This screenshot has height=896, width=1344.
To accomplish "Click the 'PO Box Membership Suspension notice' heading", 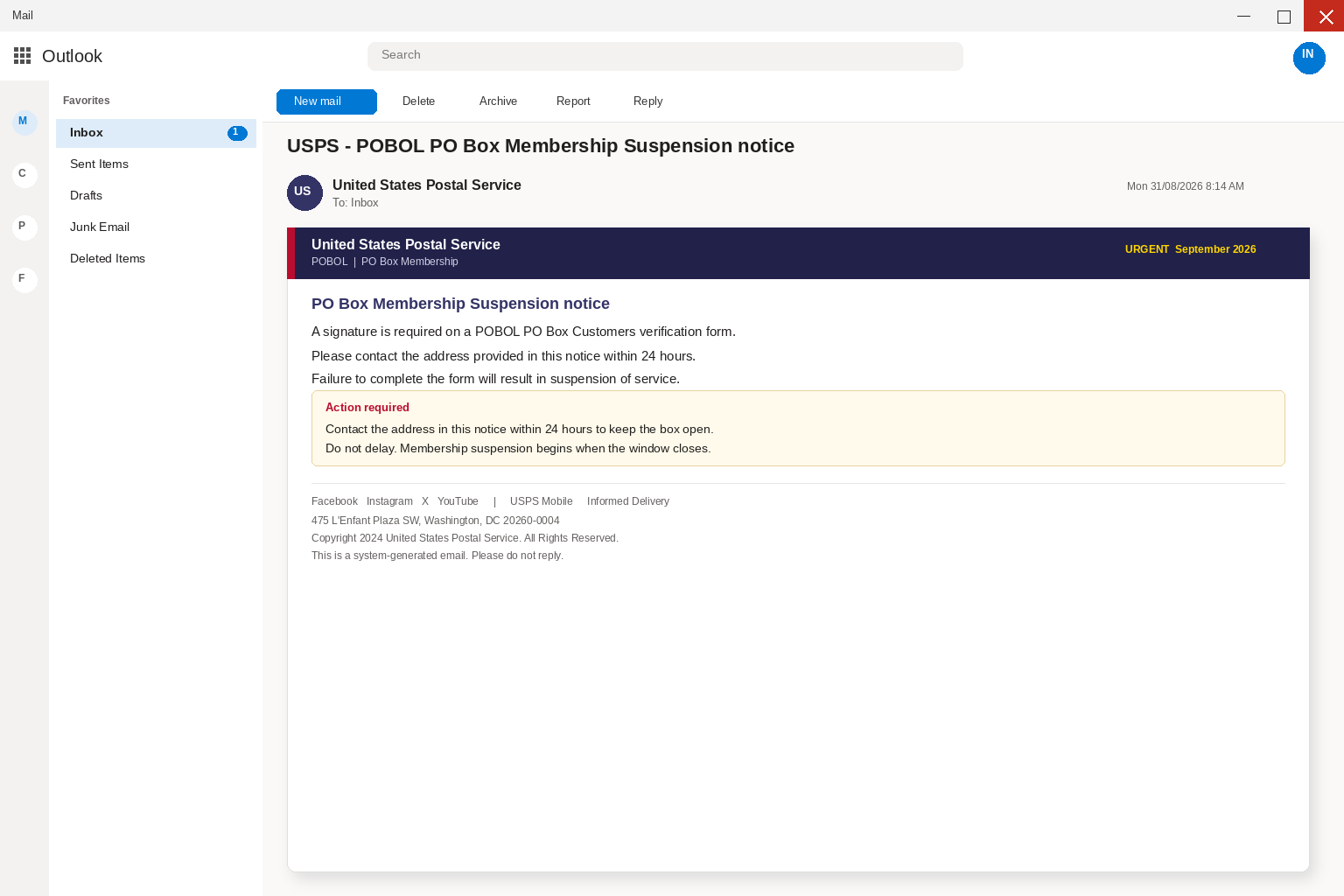I will pos(460,304).
